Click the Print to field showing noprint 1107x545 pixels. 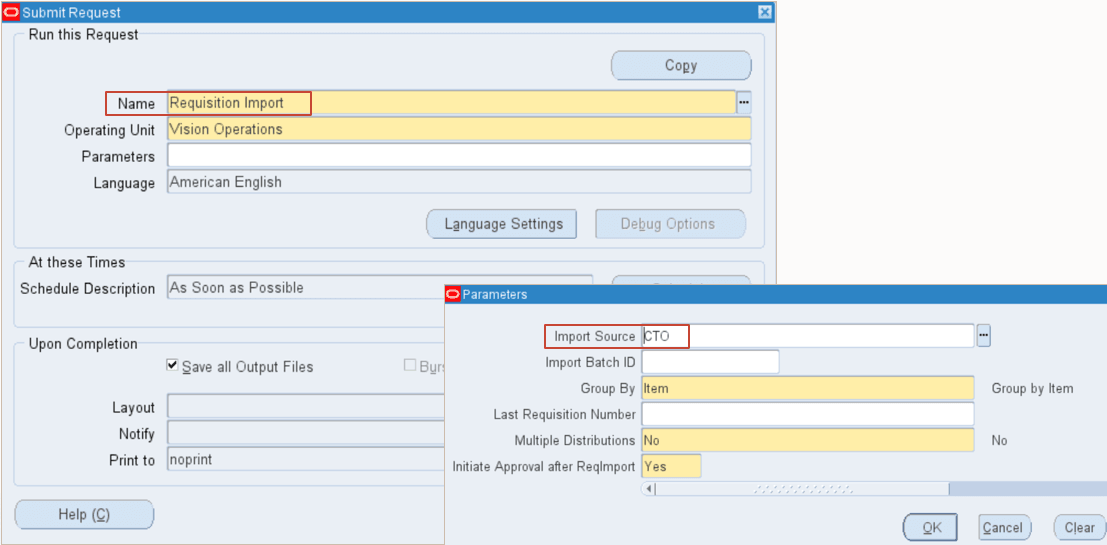(306, 460)
